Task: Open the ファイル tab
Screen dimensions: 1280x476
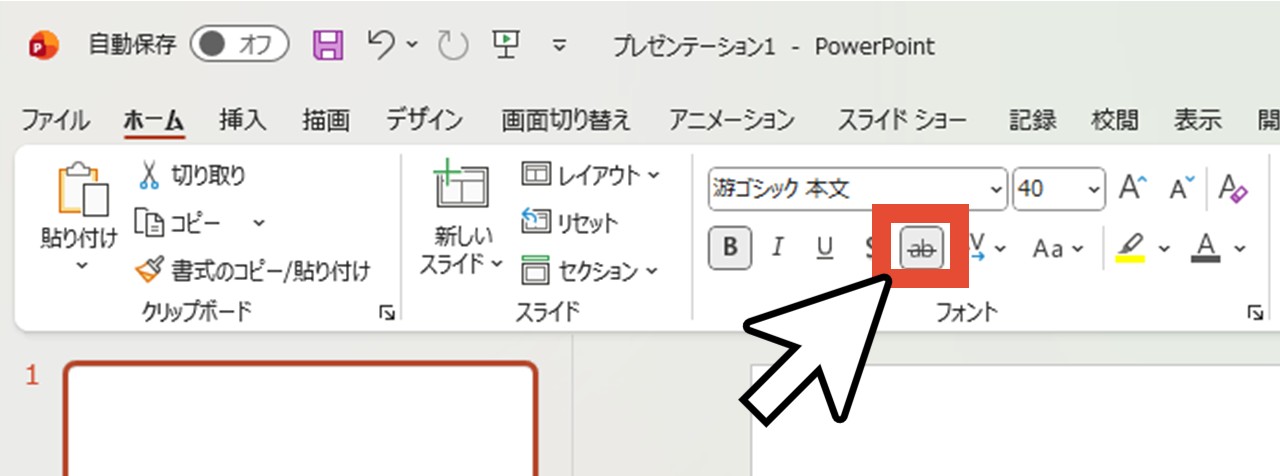Action: coord(56,121)
